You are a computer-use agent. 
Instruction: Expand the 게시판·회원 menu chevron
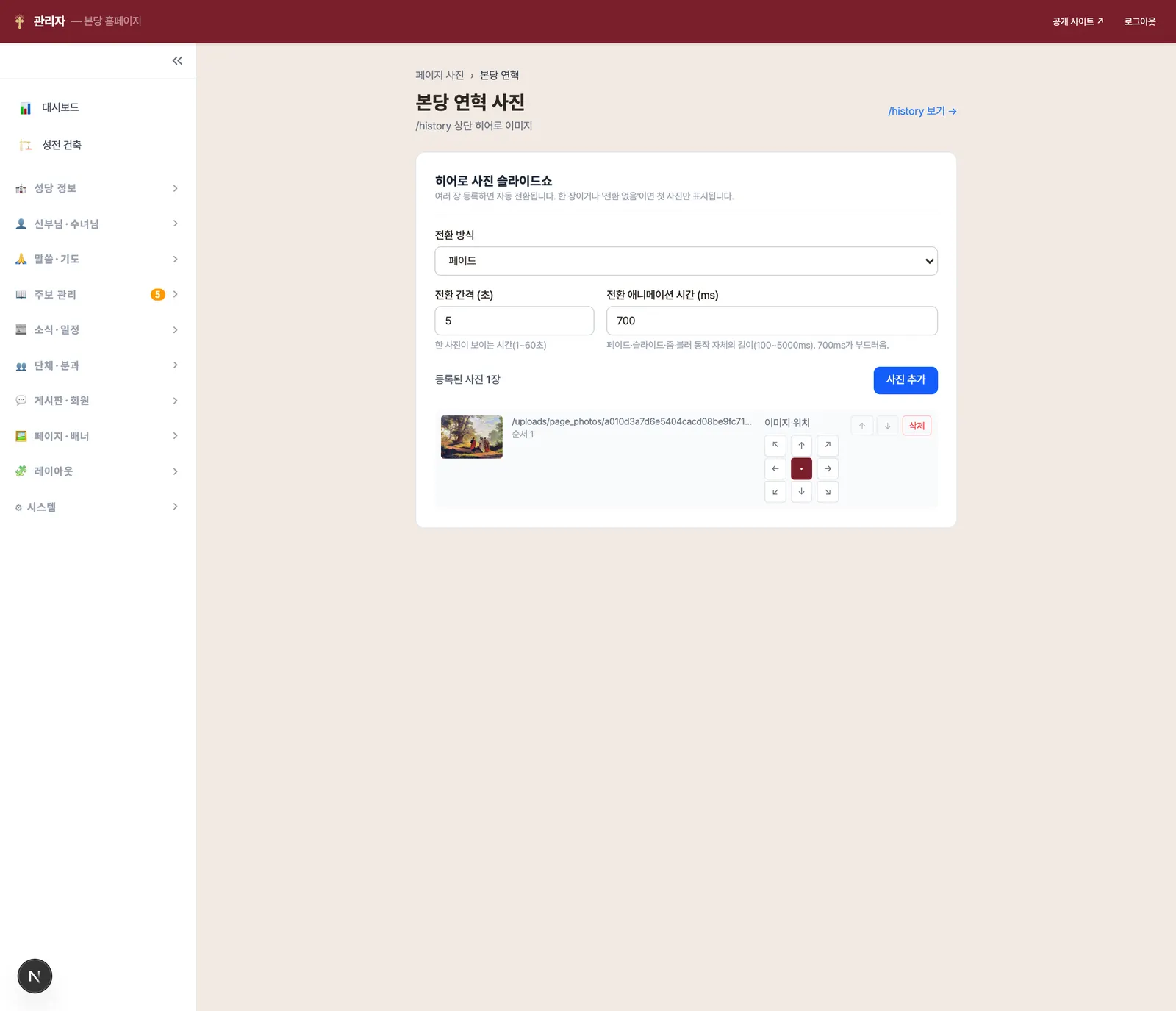click(175, 401)
